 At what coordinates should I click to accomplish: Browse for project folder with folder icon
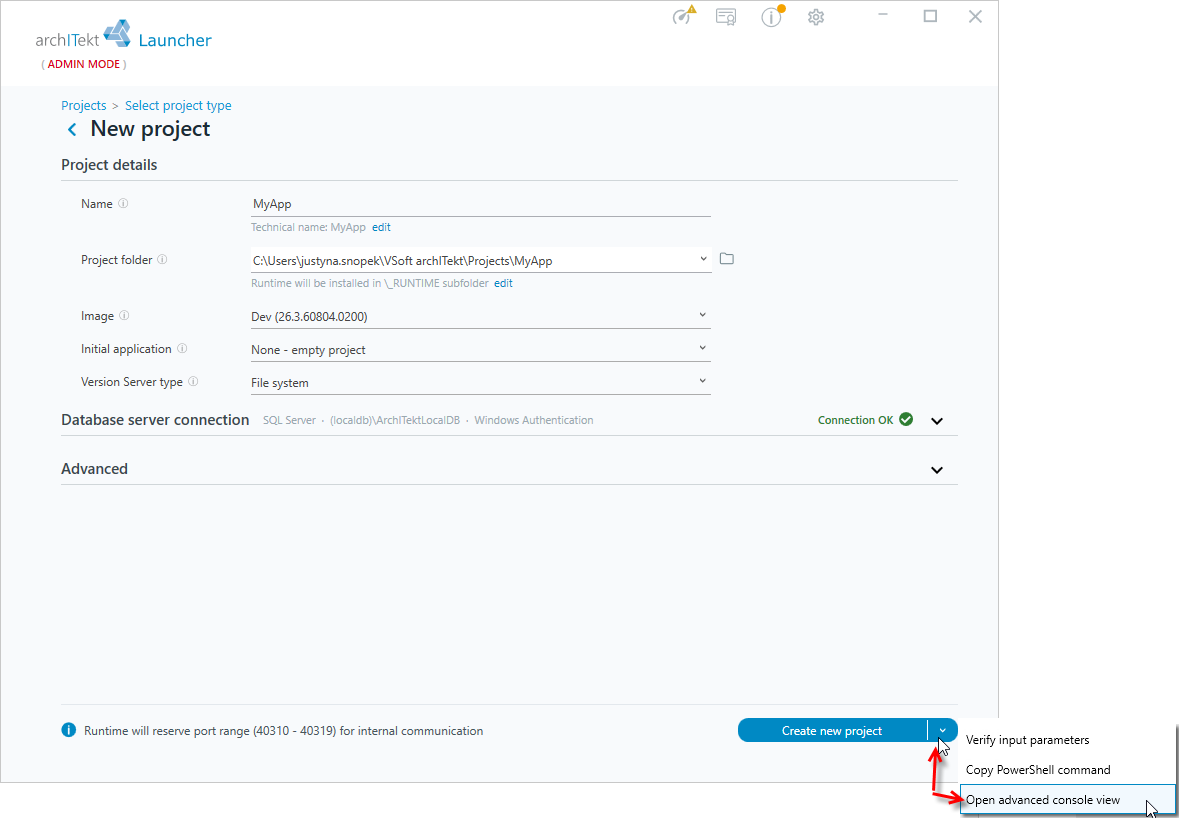[726, 259]
